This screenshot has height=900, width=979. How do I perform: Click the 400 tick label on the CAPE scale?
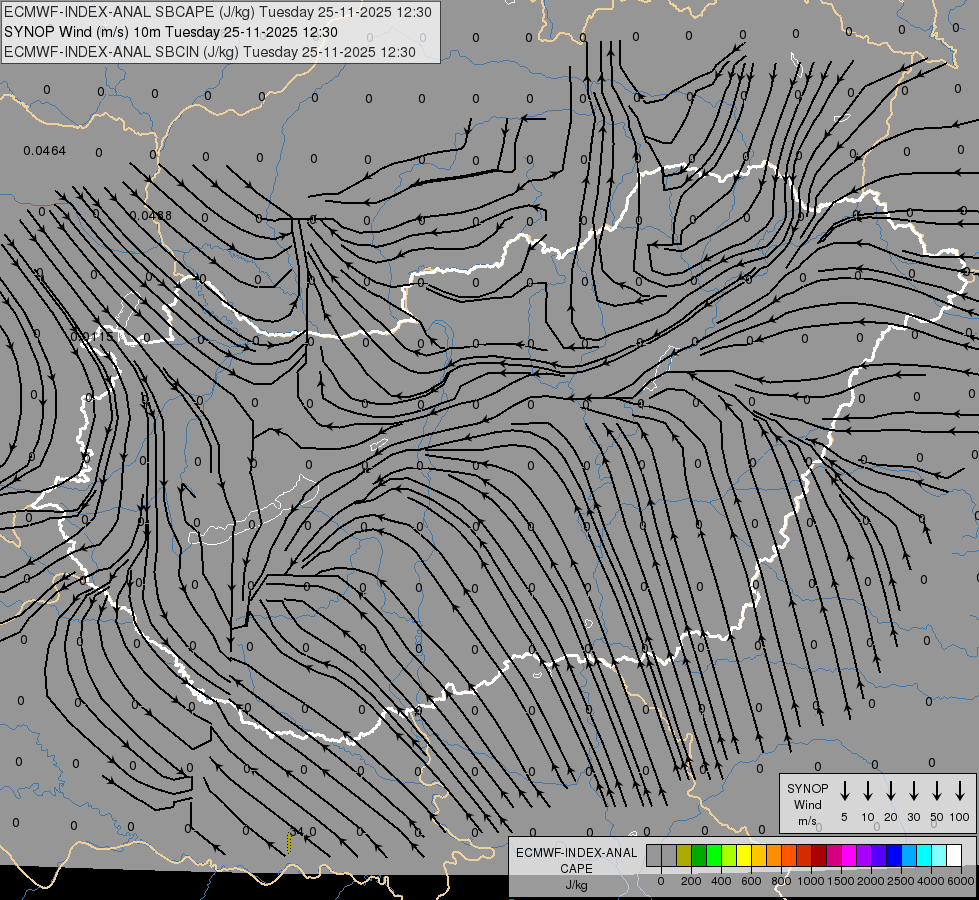pyautogui.click(x=721, y=881)
